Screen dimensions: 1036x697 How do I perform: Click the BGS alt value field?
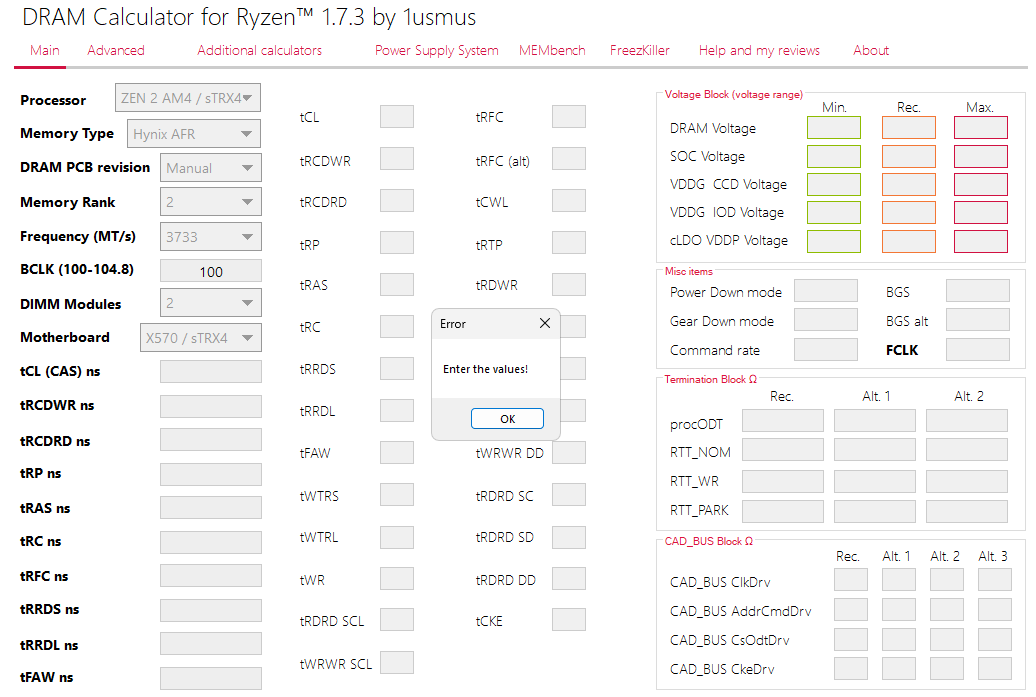[978, 320]
